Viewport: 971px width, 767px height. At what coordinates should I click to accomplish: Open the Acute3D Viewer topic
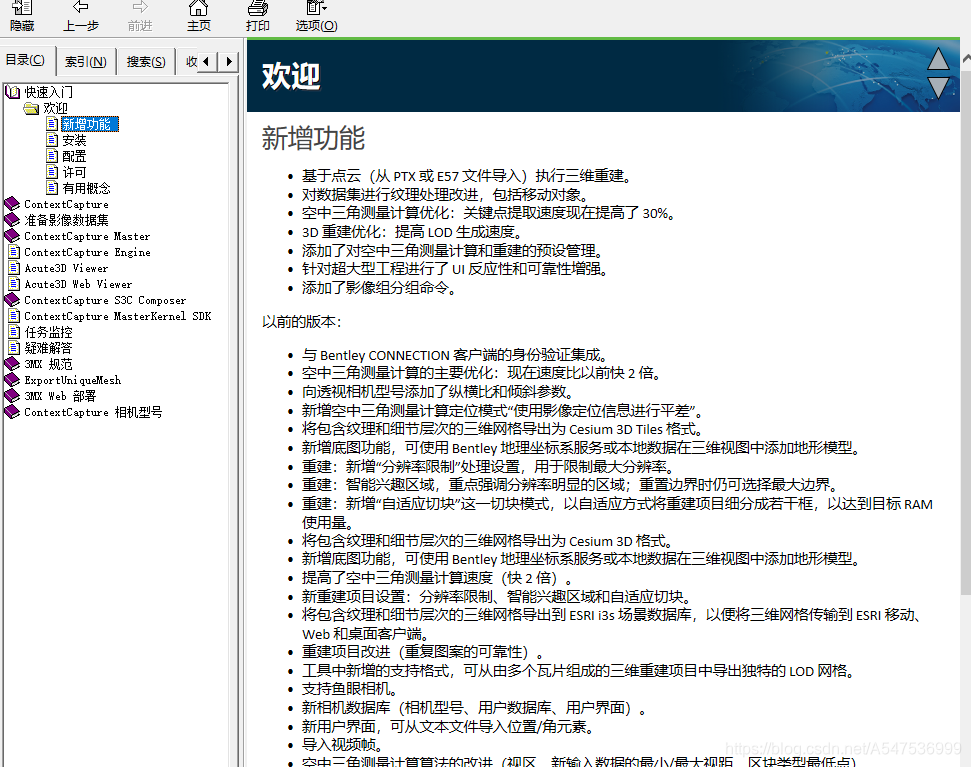(66, 269)
